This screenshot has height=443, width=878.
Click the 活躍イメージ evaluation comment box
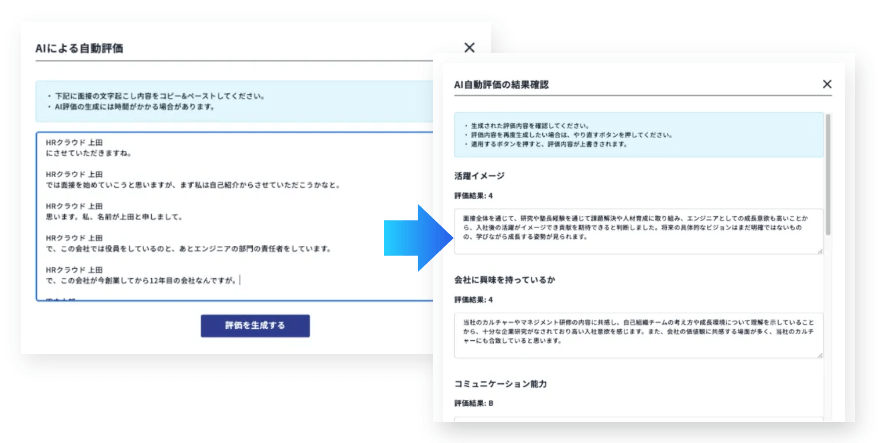(x=637, y=231)
